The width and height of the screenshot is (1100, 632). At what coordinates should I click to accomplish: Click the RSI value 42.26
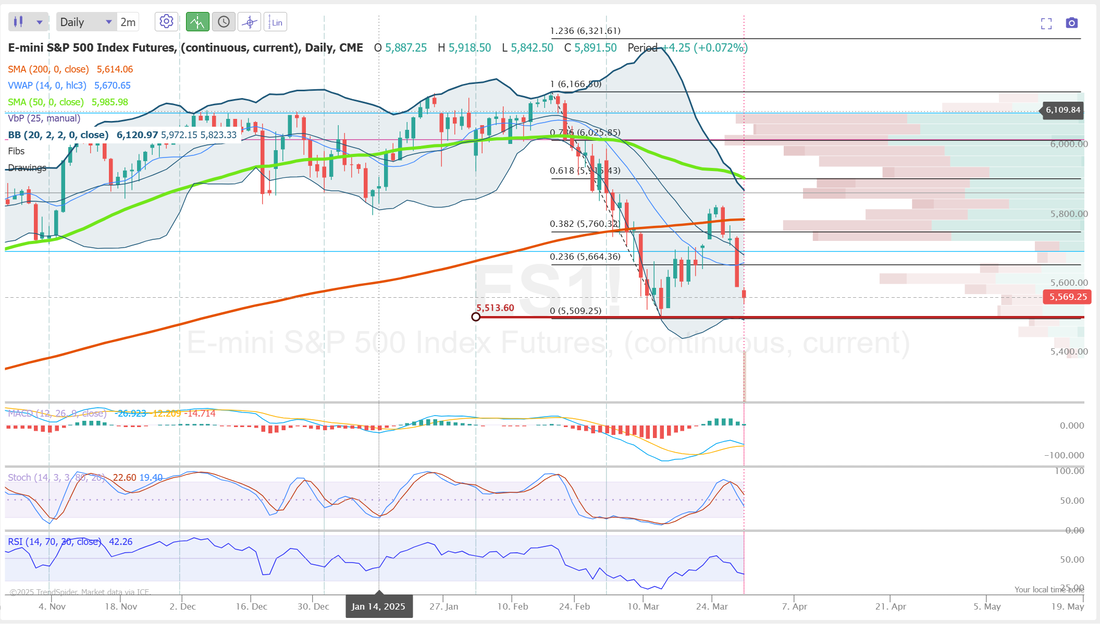pos(121,542)
